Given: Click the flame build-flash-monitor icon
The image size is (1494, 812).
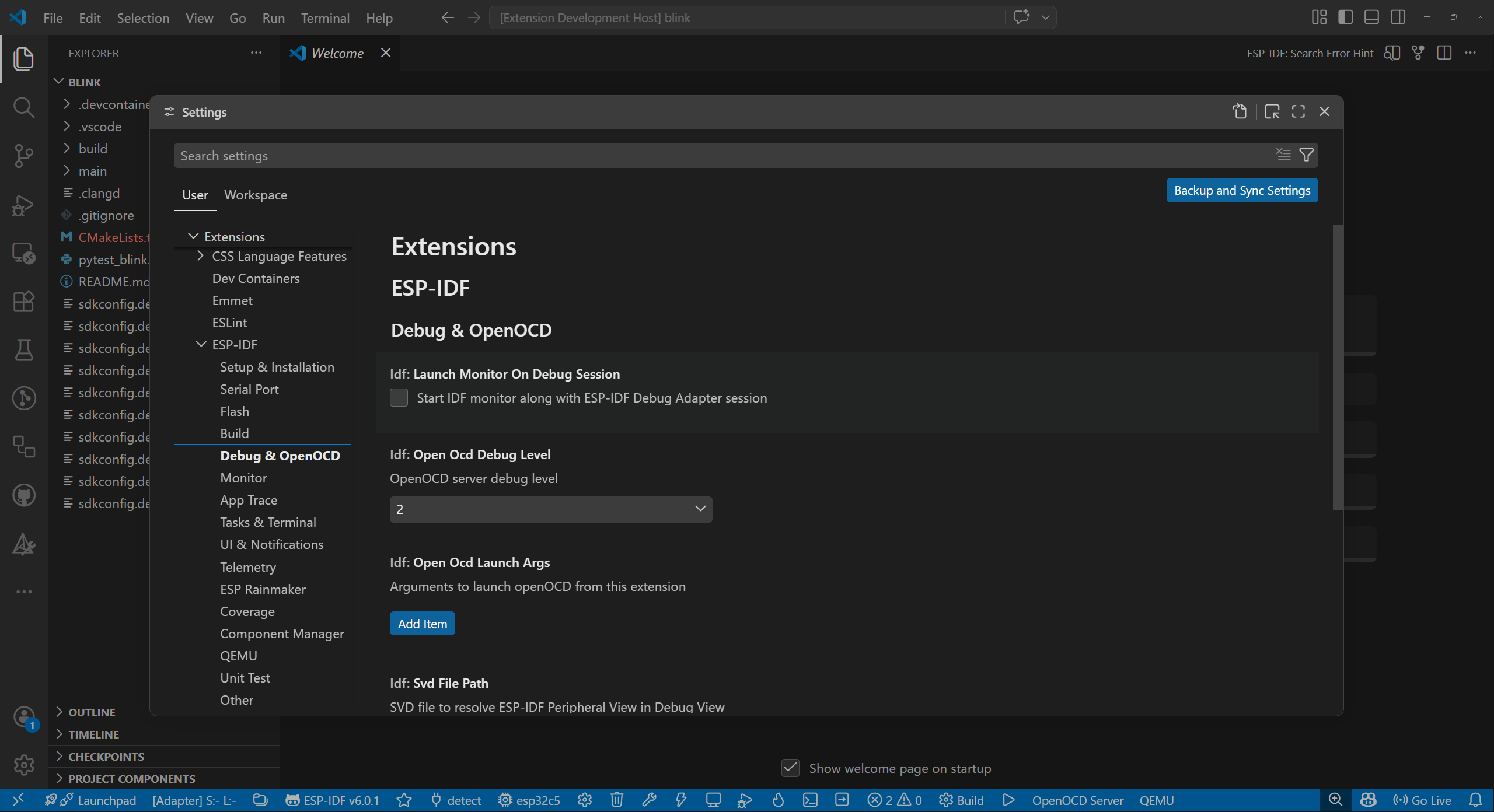Looking at the screenshot, I should (x=777, y=800).
